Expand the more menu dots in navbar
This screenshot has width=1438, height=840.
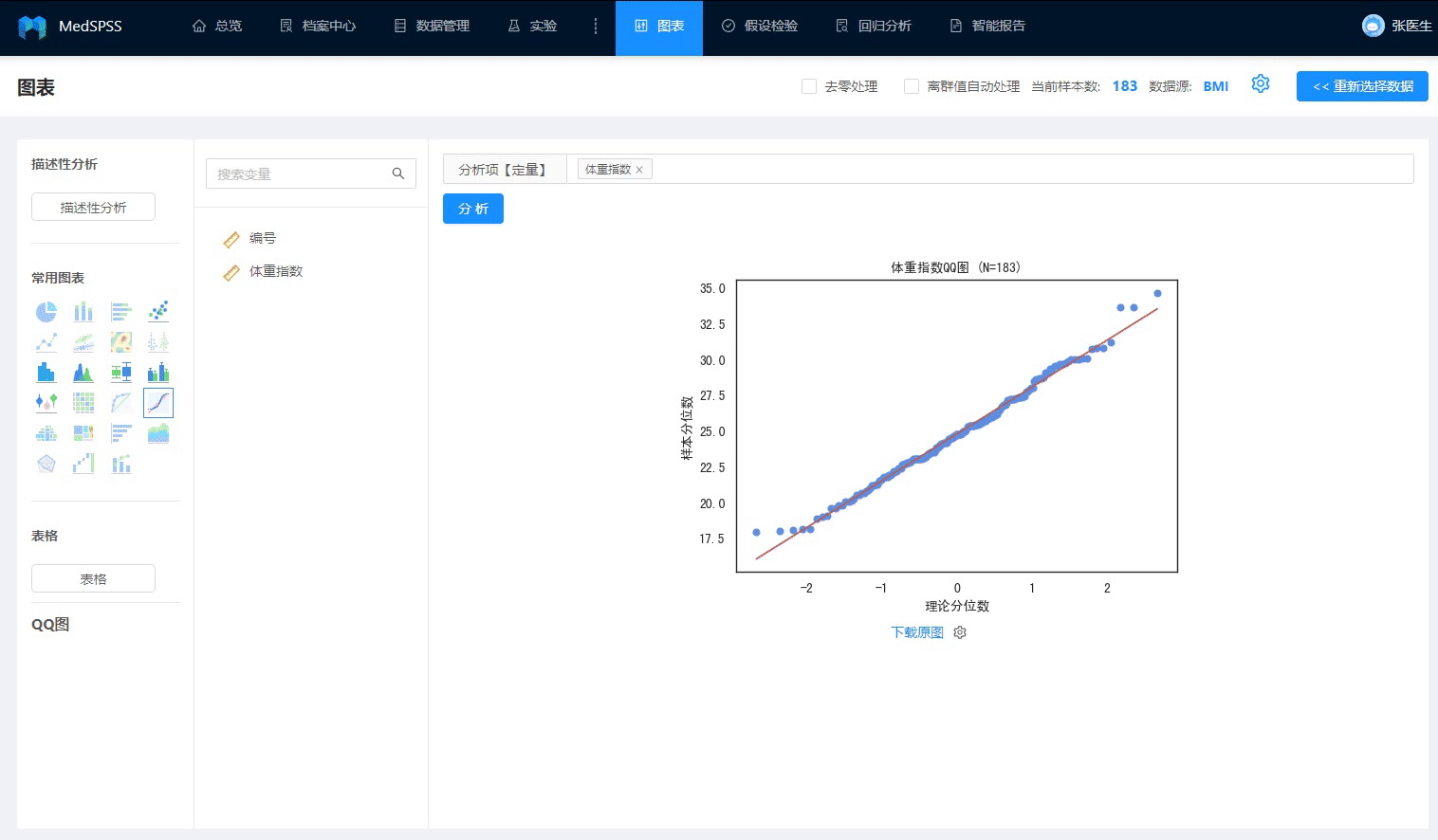coord(596,27)
